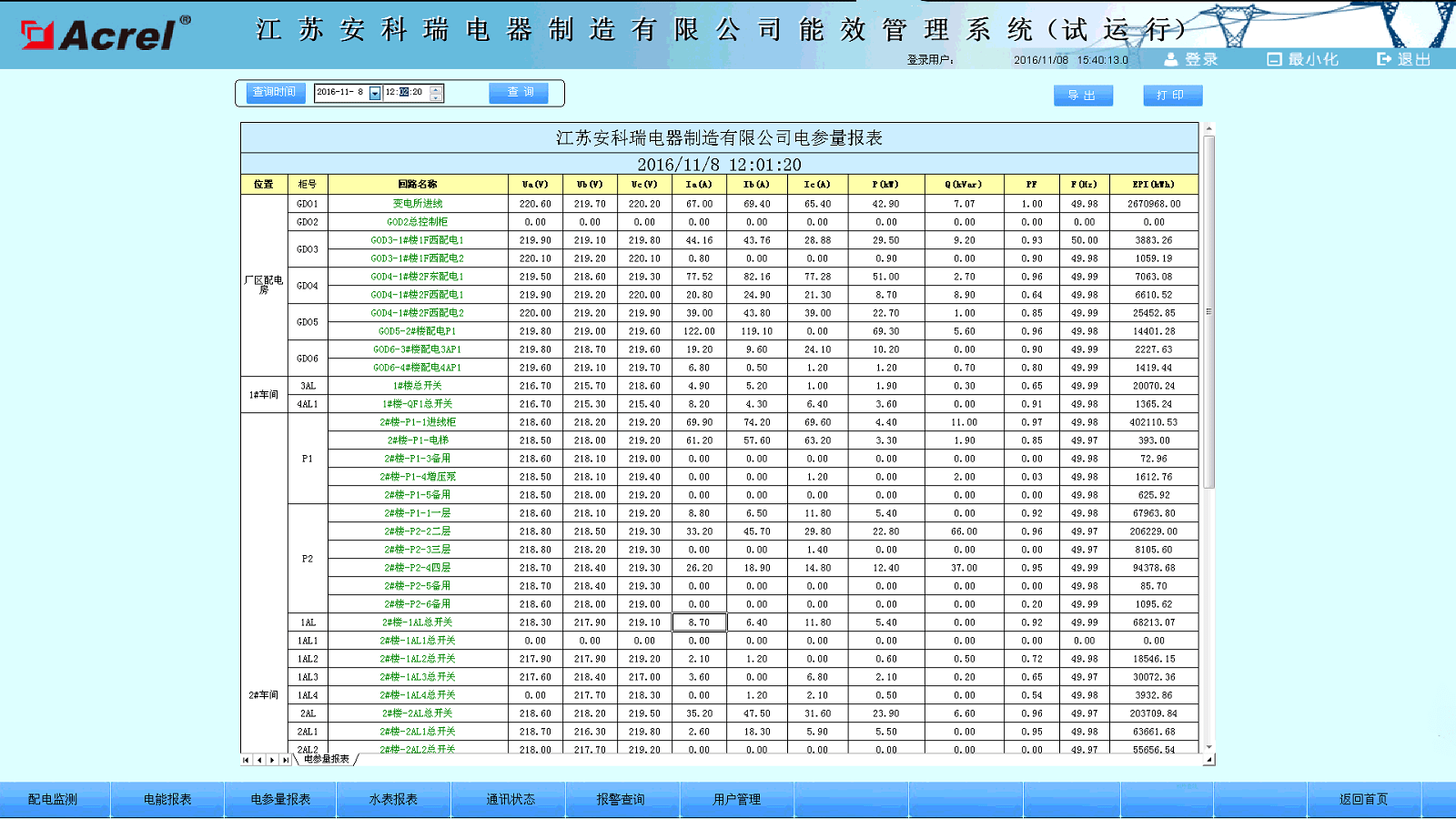Go to next sheet tab arrow
The height and width of the screenshot is (819, 1456).
(x=272, y=760)
